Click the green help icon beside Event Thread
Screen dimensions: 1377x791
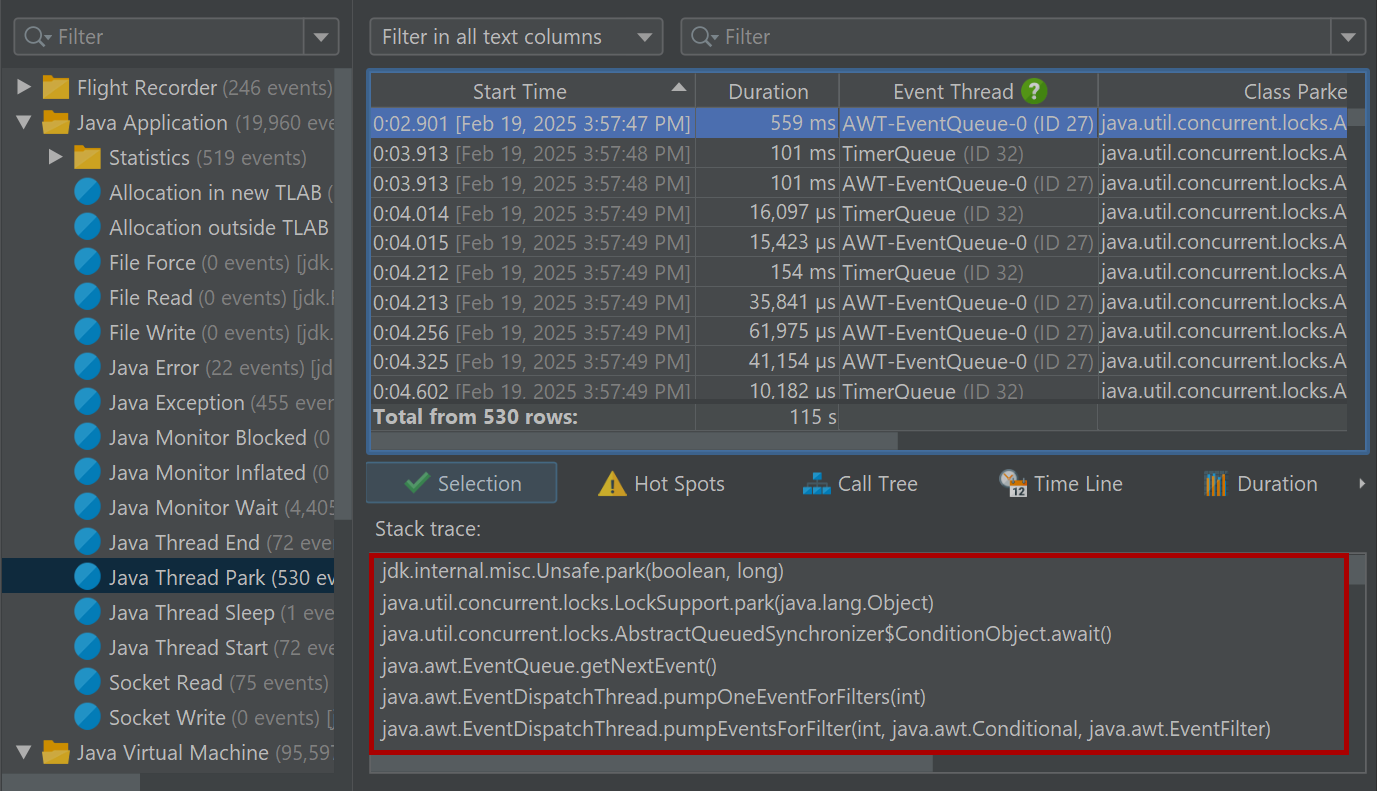coord(1034,92)
